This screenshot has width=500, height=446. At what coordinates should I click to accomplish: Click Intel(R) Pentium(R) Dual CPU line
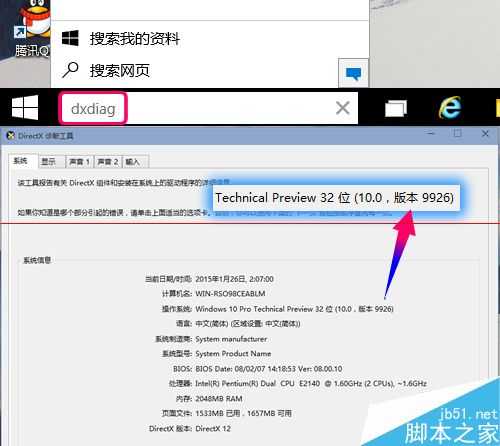(x=311, y=383)
